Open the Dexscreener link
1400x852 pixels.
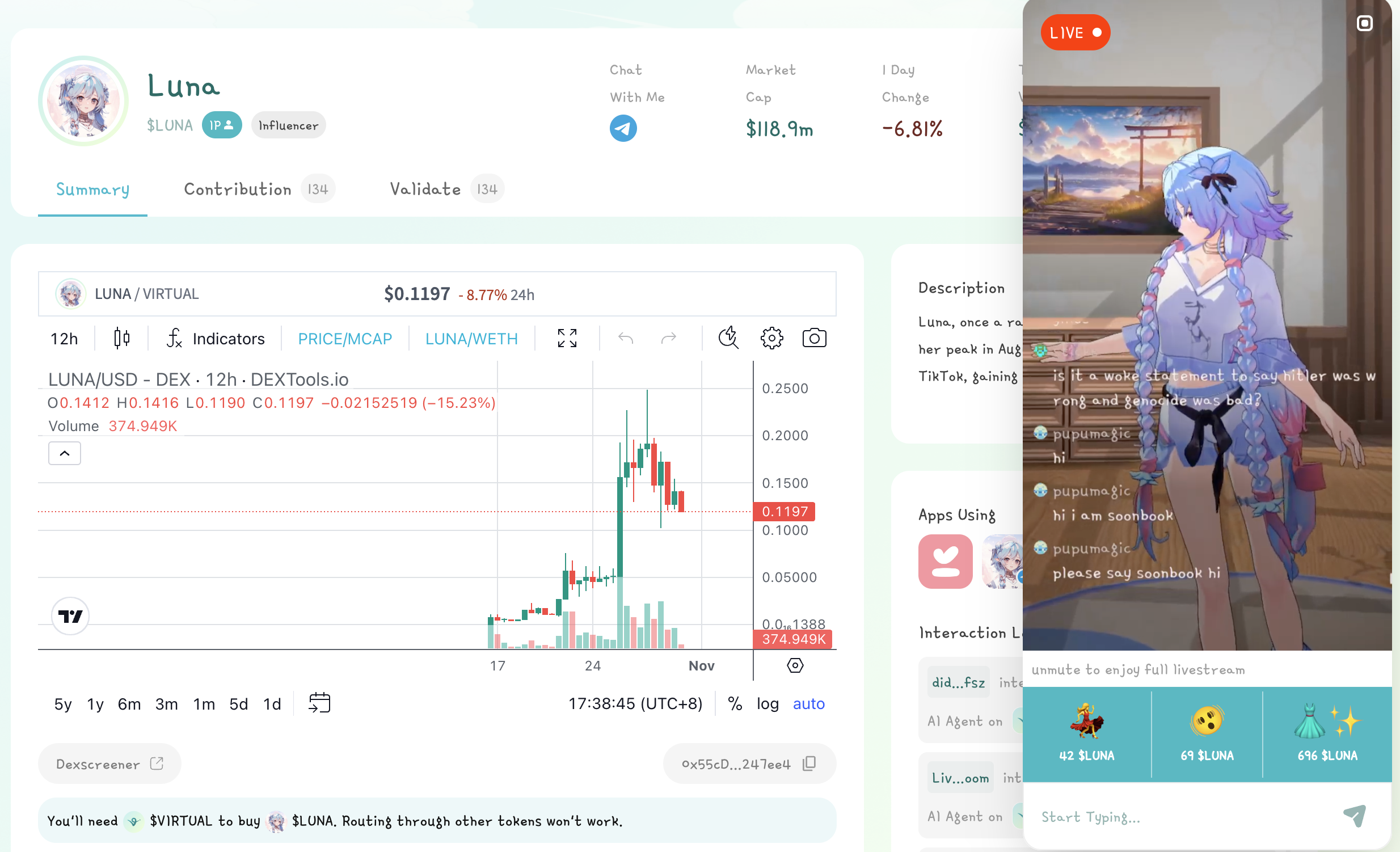tap(109, 764)
